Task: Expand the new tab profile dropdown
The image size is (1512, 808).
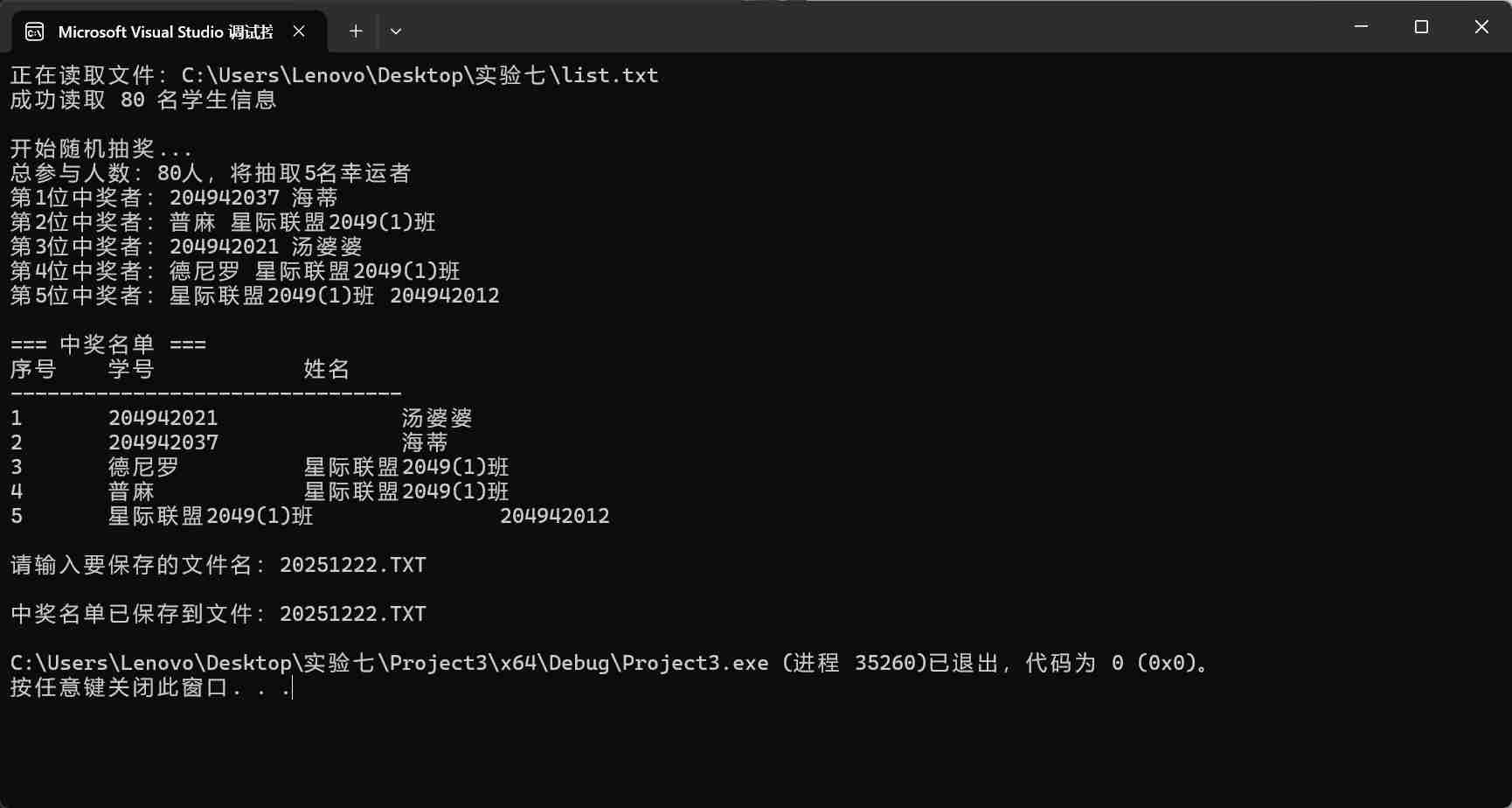Action: [396, 31]
